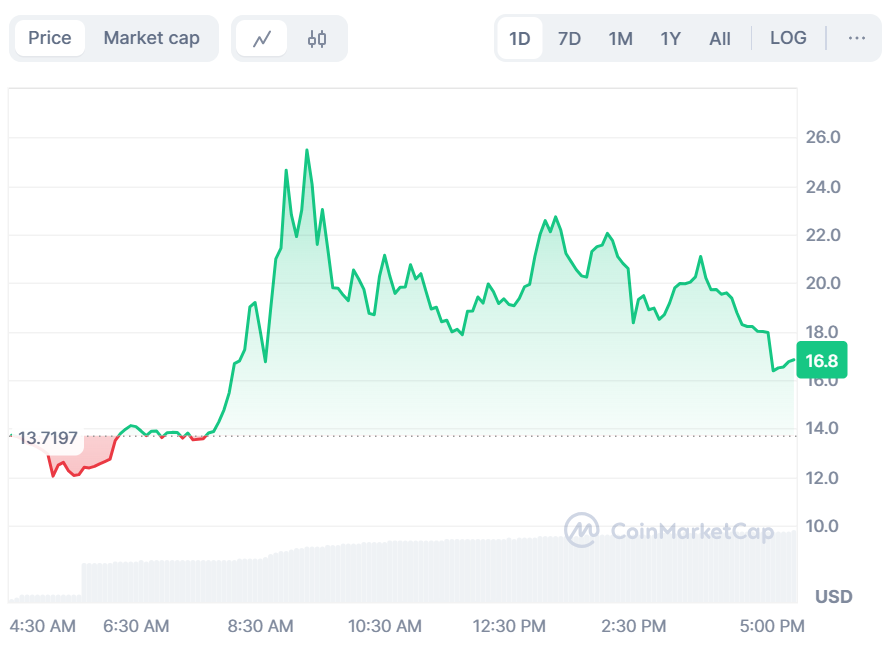Image resolution: width=895 pixels, height=661 pixels.
Task: Toggle LOG scale on chart
Action: click(788, 38)
